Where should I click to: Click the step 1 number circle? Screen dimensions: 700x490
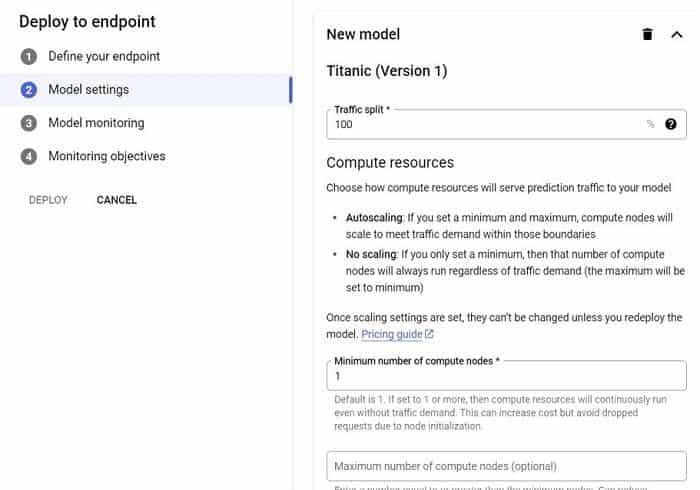[28, 57]
